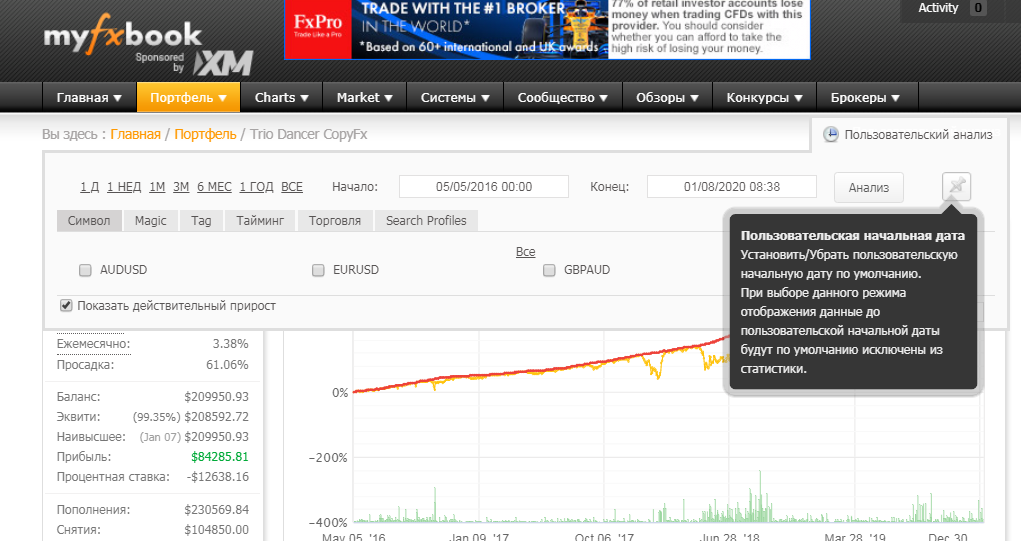Click Главная in the breadcrumb
This screenshot has width=1021, height=541.
click(x=135, y=134)
